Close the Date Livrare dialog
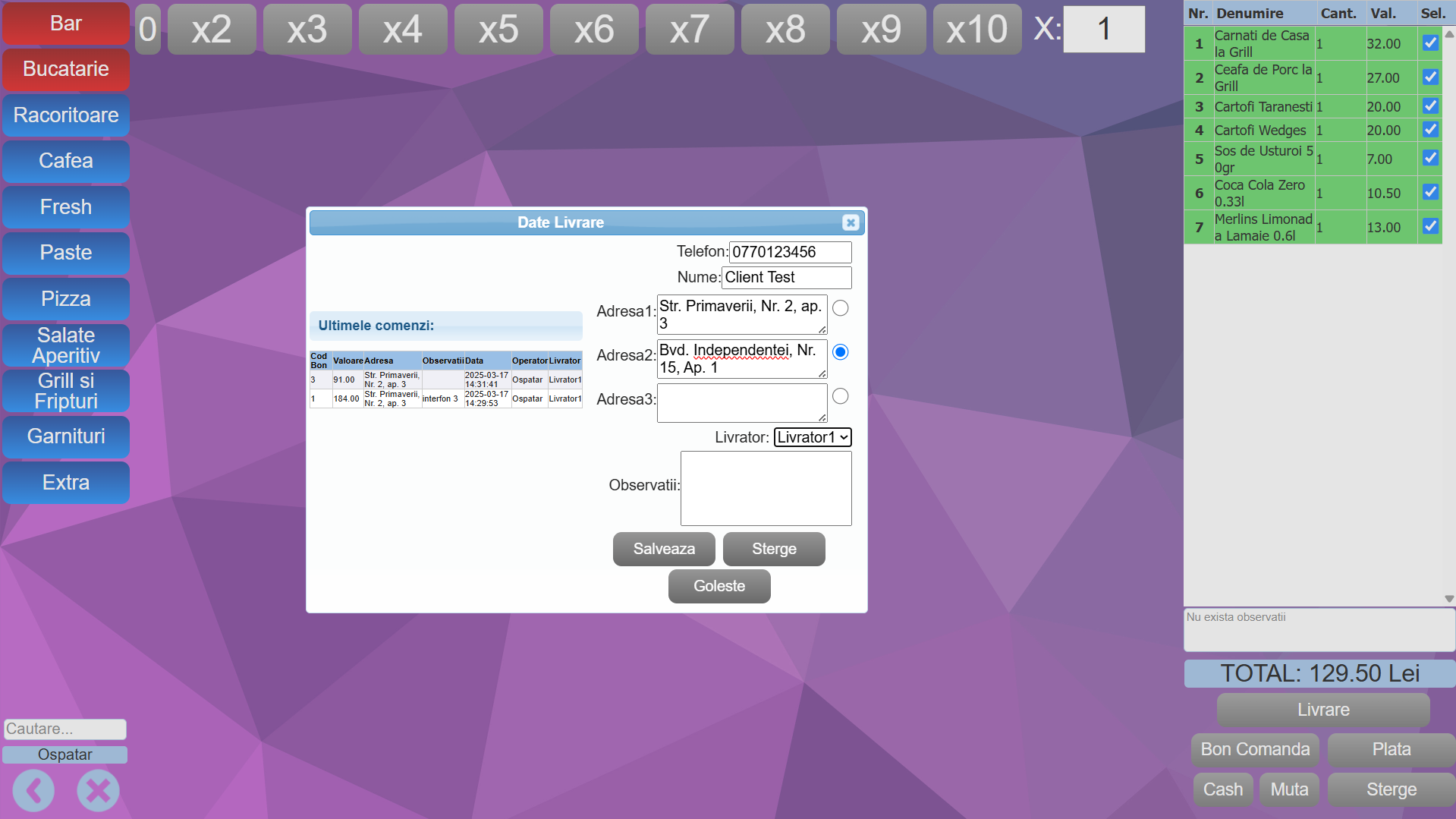The width and height of the screenshot is (1456, 819). 850,222
